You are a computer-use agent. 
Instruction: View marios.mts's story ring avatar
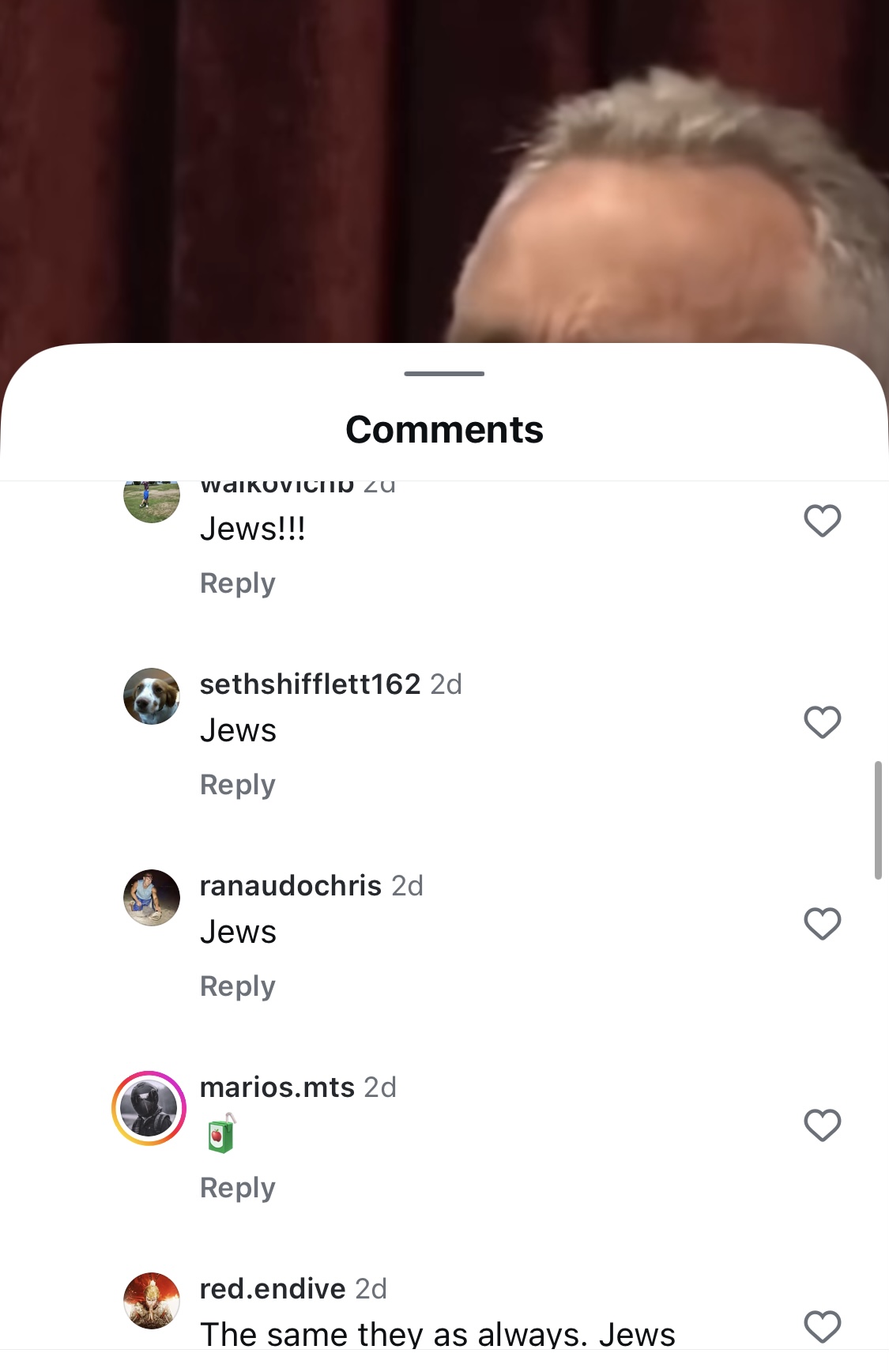click(x=149, y=1108)
